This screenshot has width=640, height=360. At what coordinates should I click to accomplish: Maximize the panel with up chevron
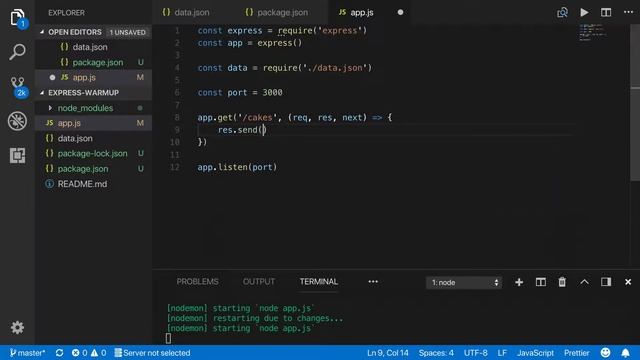click(x=584, y=282)
